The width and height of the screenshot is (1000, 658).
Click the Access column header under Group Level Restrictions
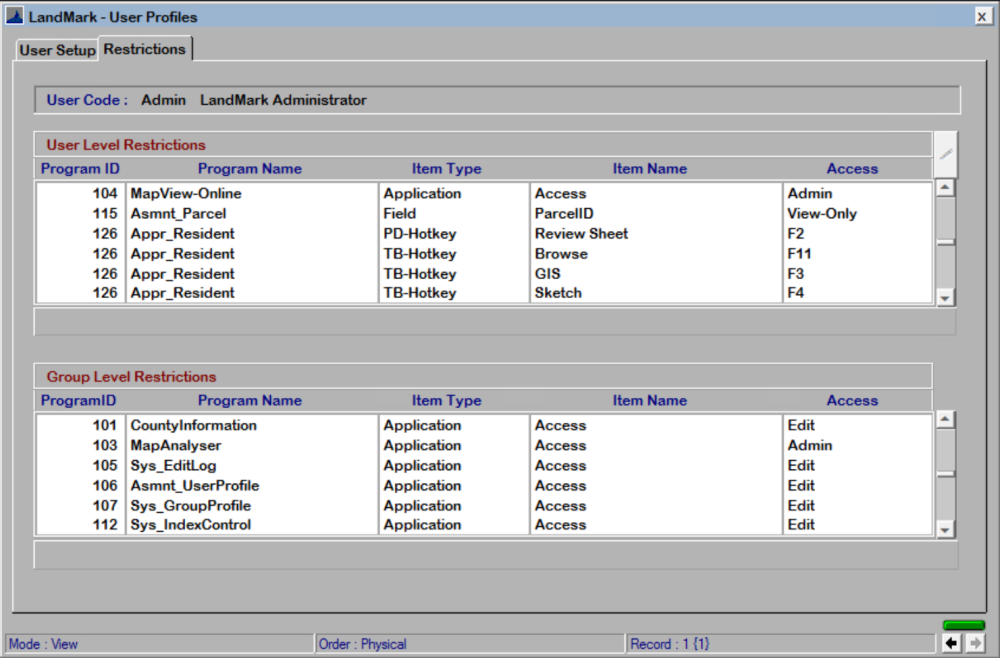(852, 400)
